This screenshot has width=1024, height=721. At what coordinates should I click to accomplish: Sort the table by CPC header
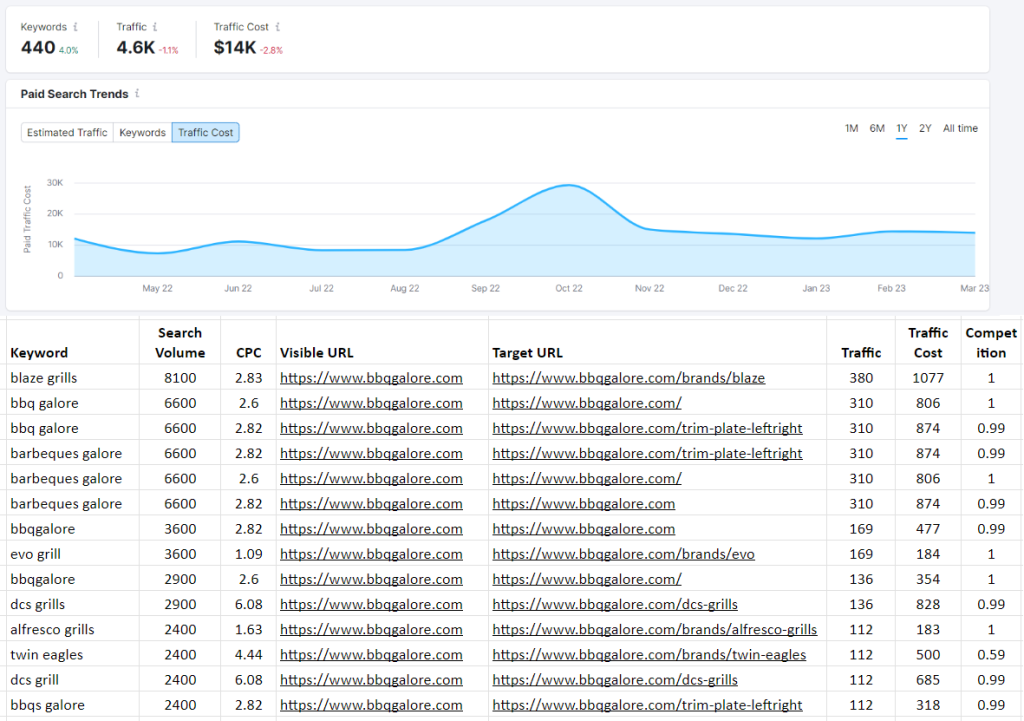point(247,352)
